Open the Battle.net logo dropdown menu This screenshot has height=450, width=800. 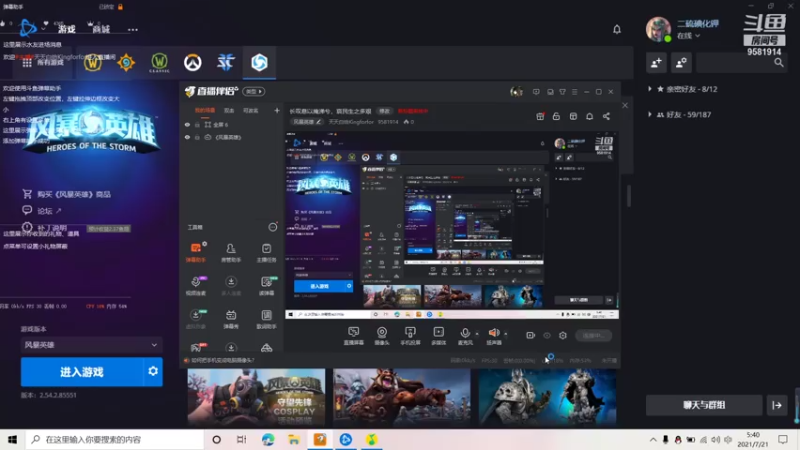(31, 28)
